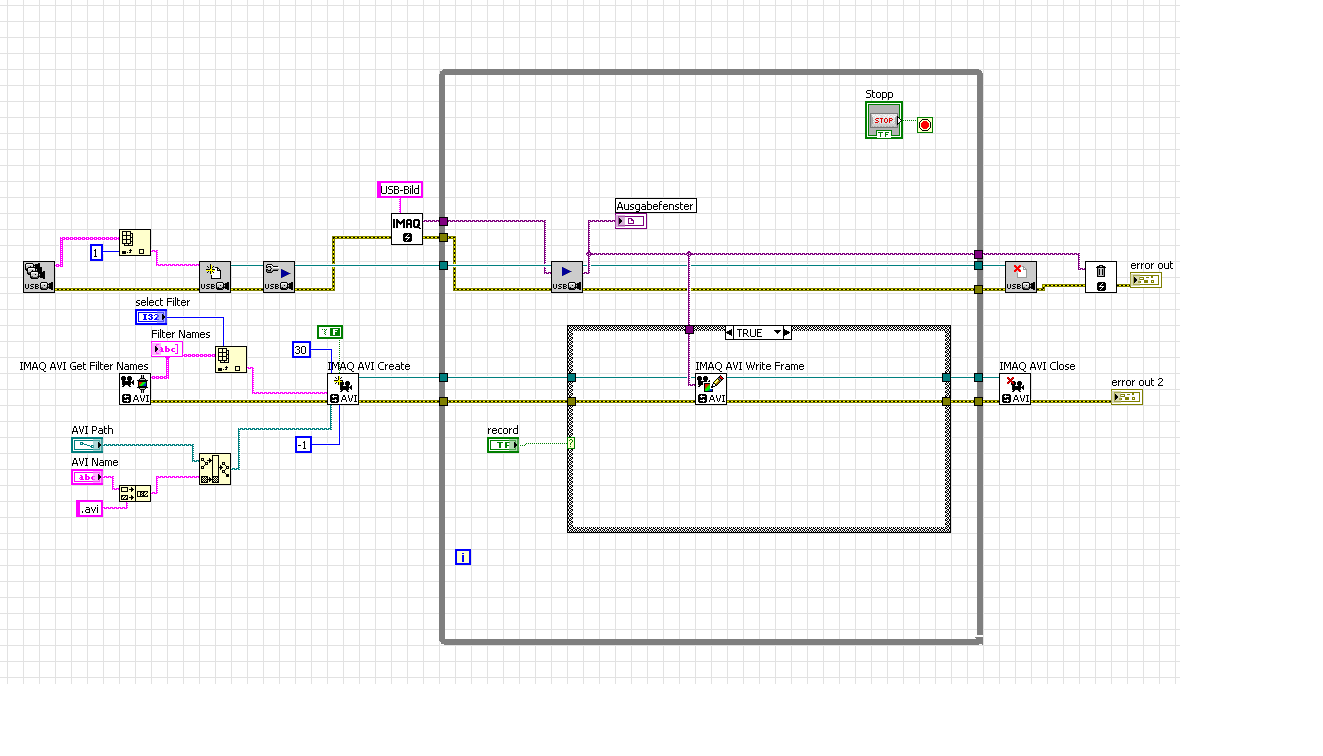Switch to the previous case using the left arrow
The width and height of the screenshot is (1323, 756).
pos(730,333)
